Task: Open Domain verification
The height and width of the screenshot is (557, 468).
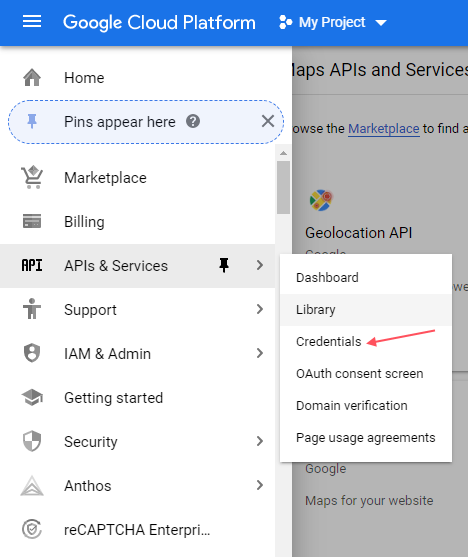Action: tap(366, 406)
